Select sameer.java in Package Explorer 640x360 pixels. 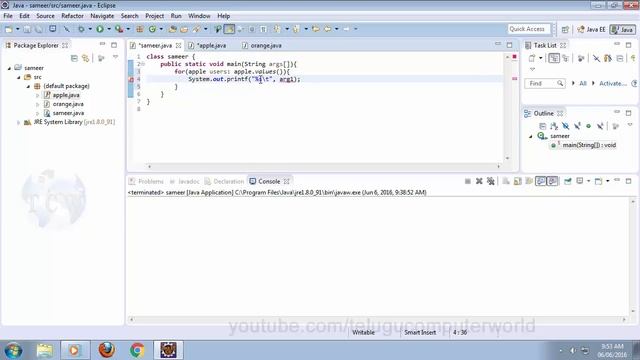pyautogui.click(x=68, y=113)
